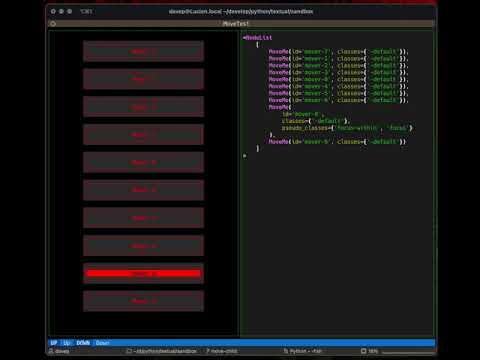Click the NodeList label in the output pane

257,38
